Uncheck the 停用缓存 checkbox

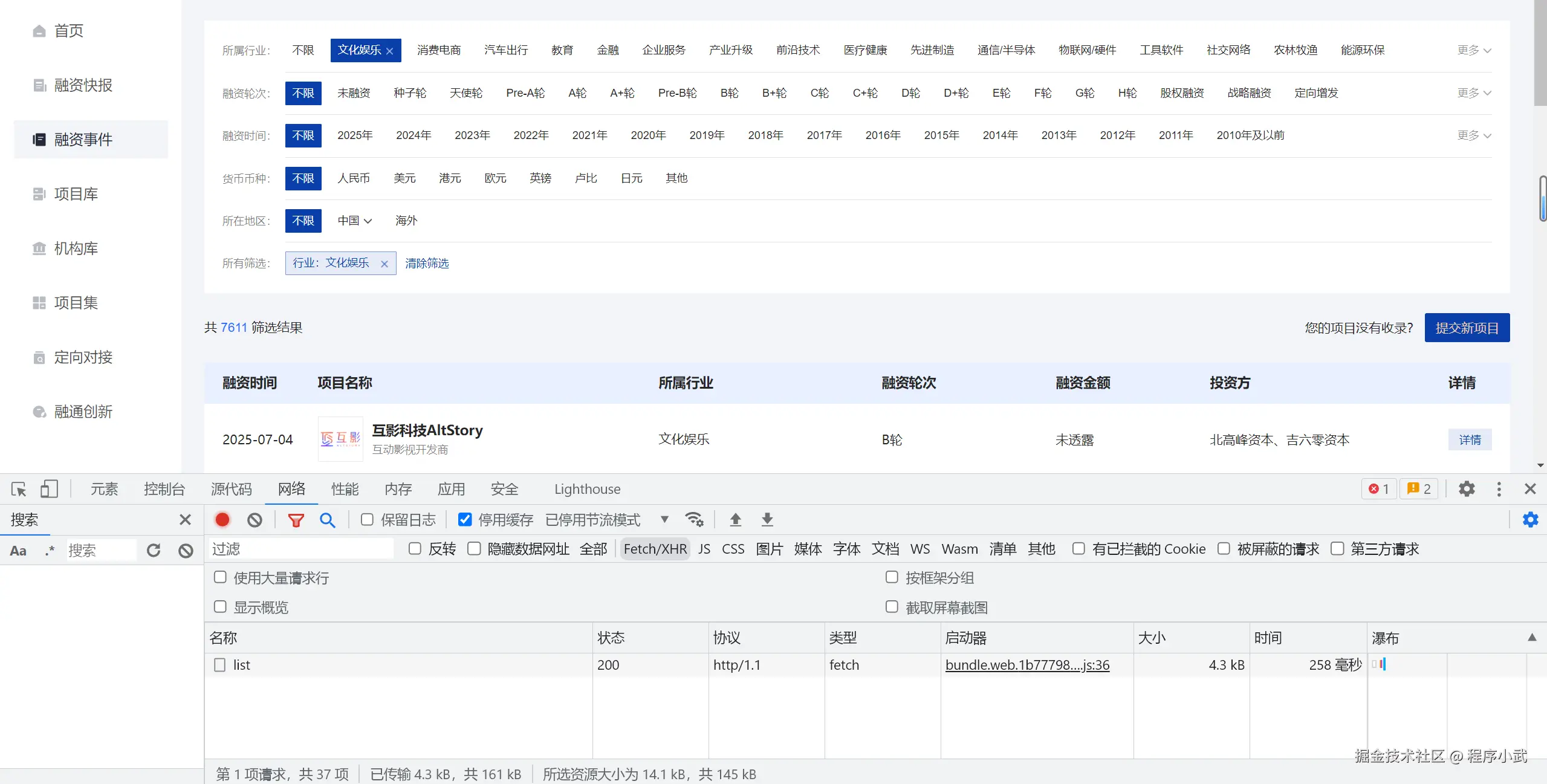[465, 520]
